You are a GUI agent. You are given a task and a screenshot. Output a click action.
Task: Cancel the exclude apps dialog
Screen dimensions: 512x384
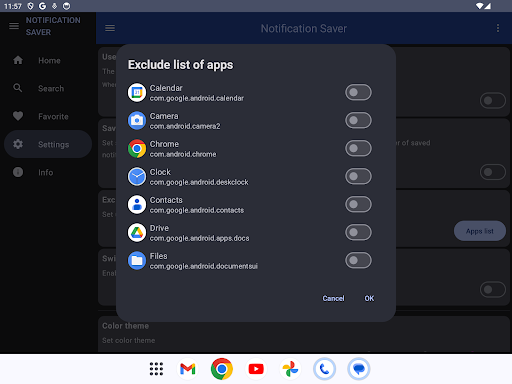pyautogui.click(x=333, y=298)
